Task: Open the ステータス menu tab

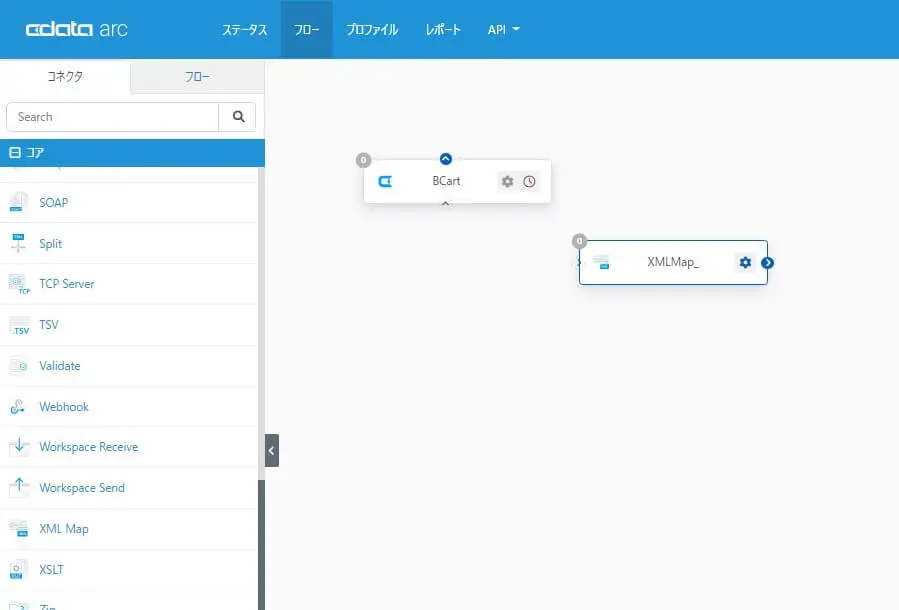Action: pyautogui.click(x=244, y=29)
